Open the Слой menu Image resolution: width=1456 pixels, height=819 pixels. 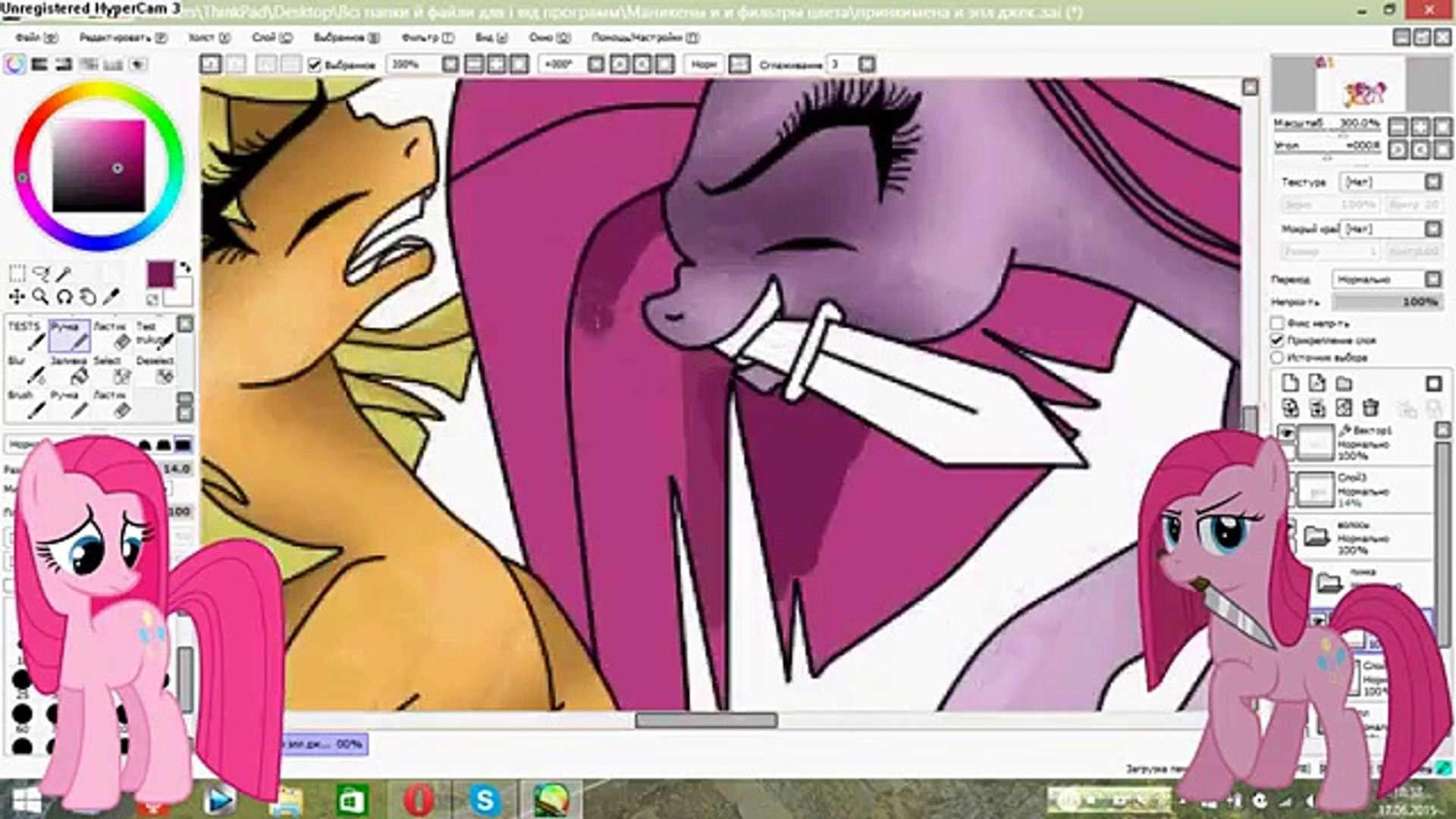pyautogui.click(x=271, y=37)
